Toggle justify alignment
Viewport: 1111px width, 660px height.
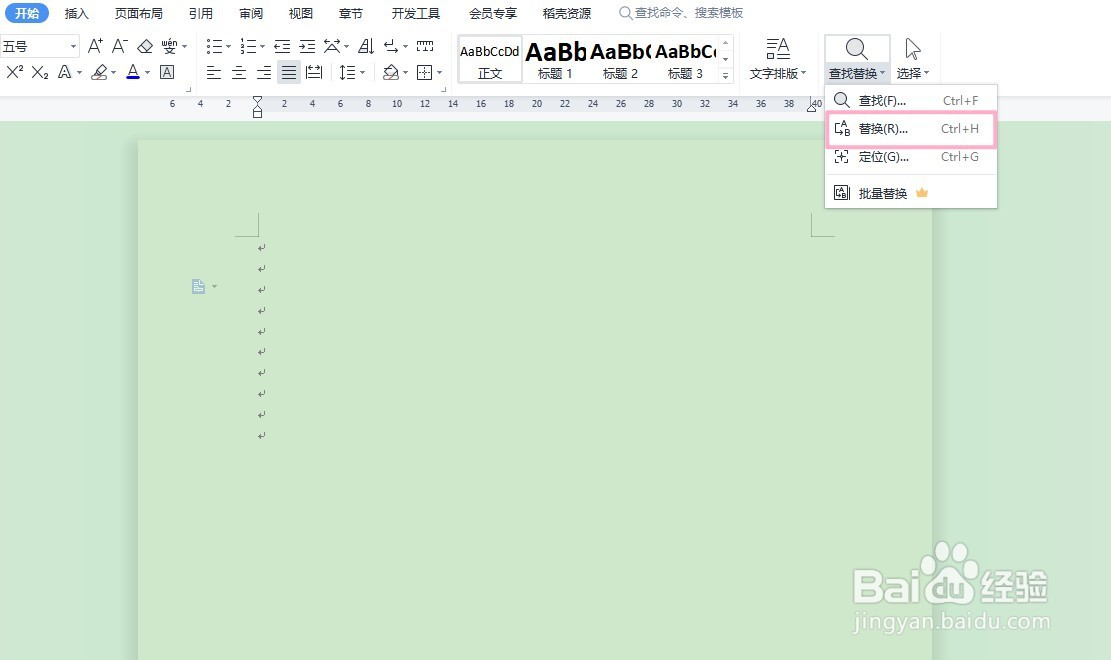click(288, 72)
